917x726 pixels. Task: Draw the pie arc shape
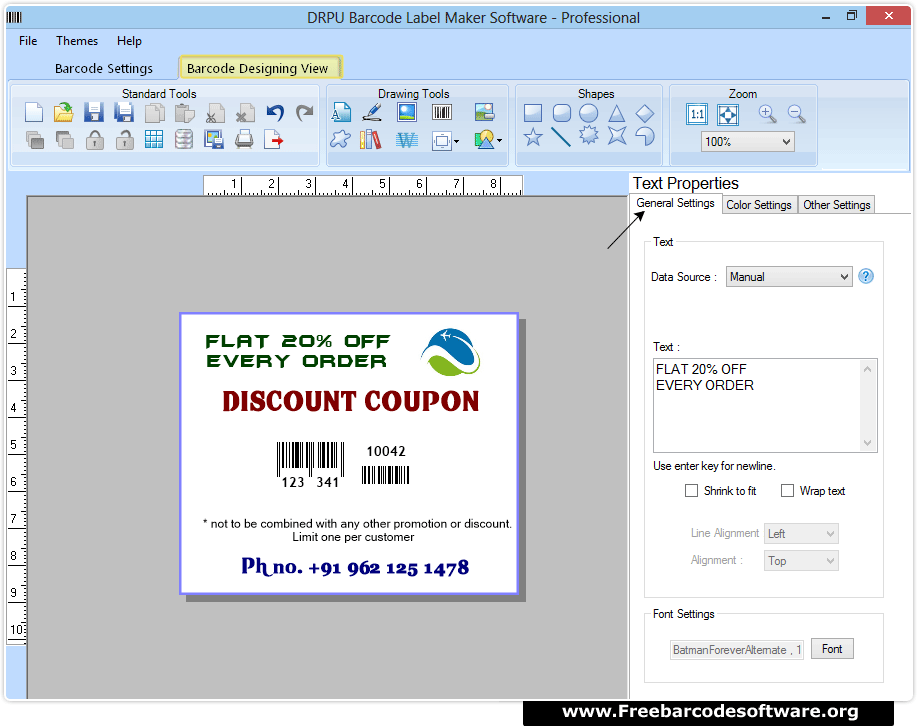click(x=645, y=136)
